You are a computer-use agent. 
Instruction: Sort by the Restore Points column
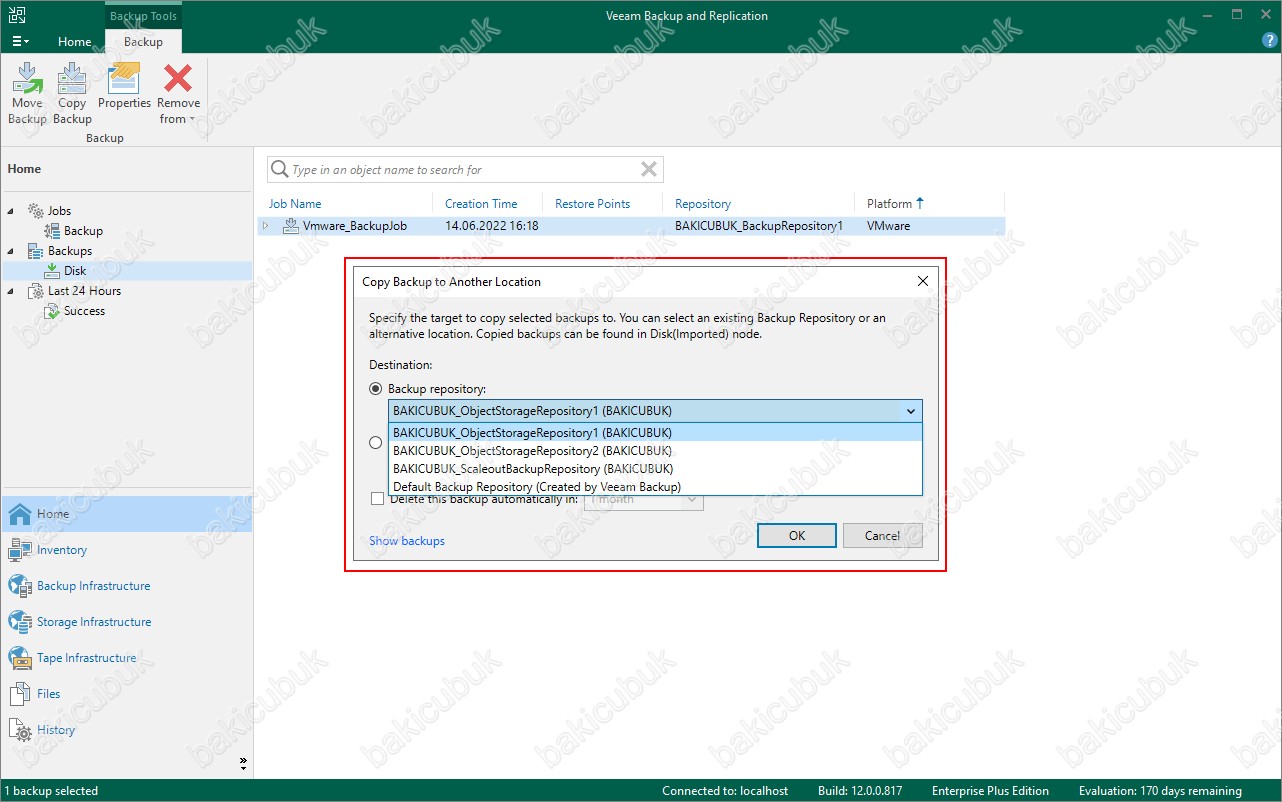point(592,204)
